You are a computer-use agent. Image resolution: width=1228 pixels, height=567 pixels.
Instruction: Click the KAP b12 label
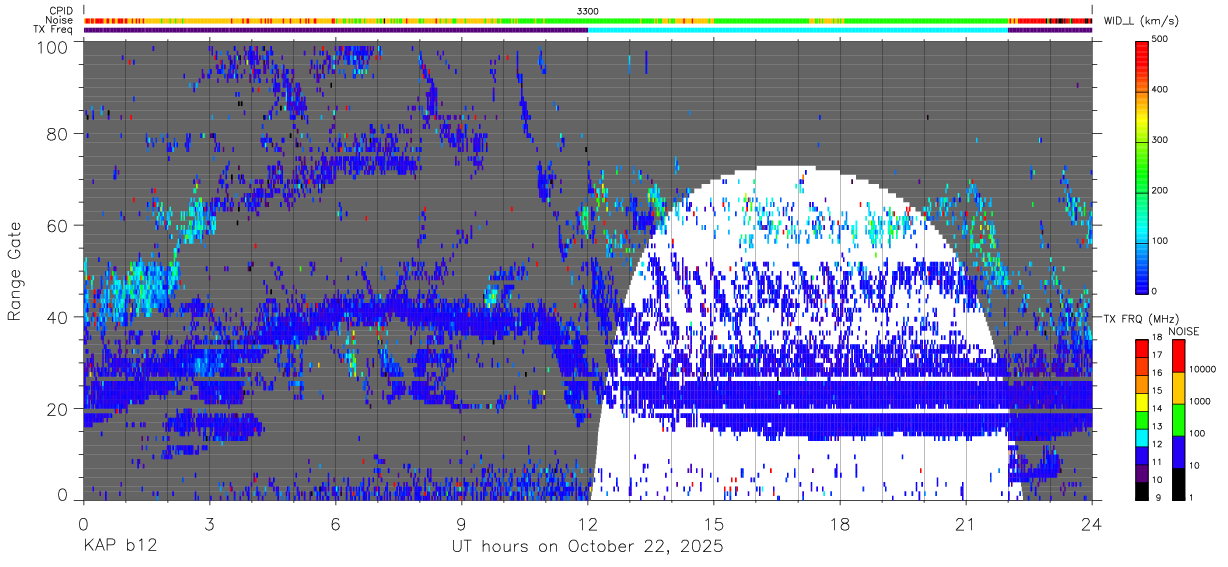click(119, 547)
